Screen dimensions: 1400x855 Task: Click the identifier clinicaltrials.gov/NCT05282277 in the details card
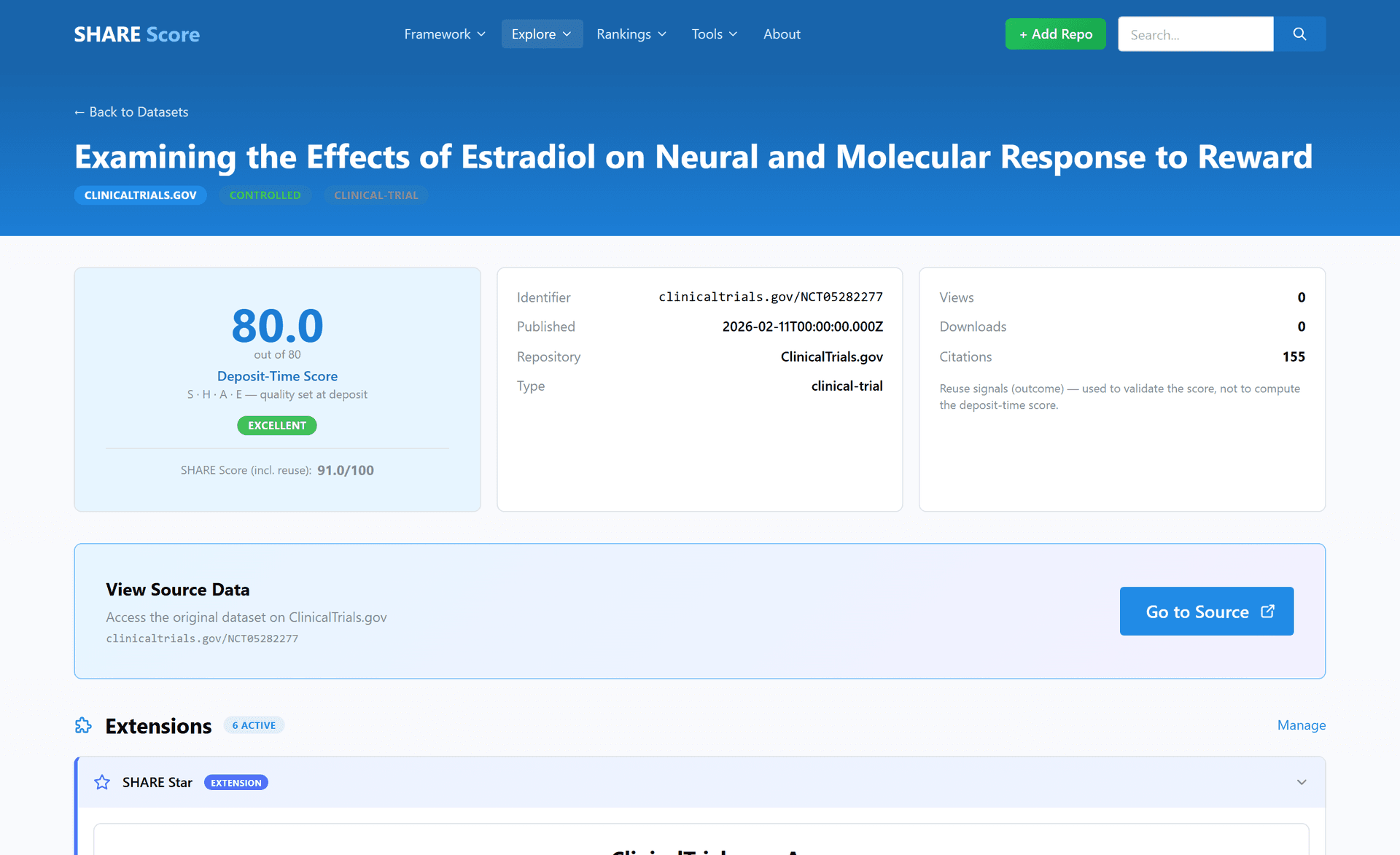771,297
